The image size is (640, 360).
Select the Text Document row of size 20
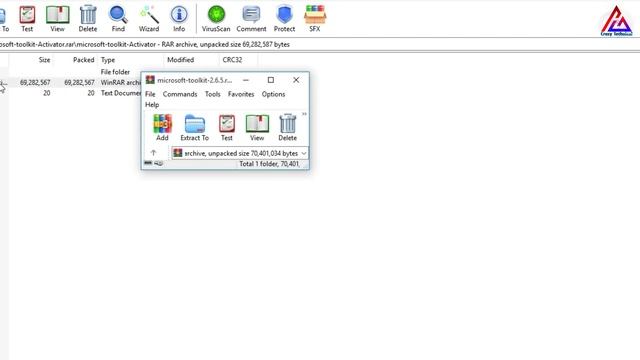[x=70, y=93]
